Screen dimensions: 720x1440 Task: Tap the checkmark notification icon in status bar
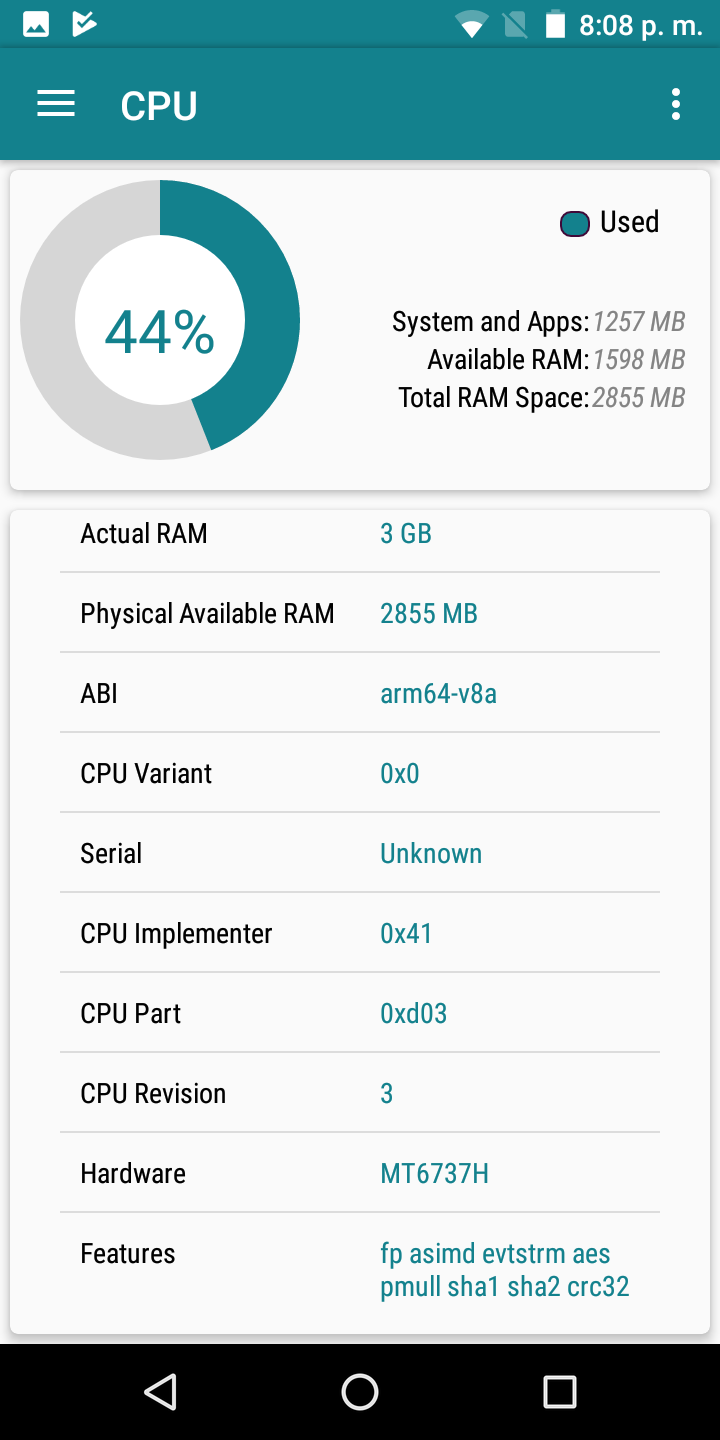click(85, 24)
